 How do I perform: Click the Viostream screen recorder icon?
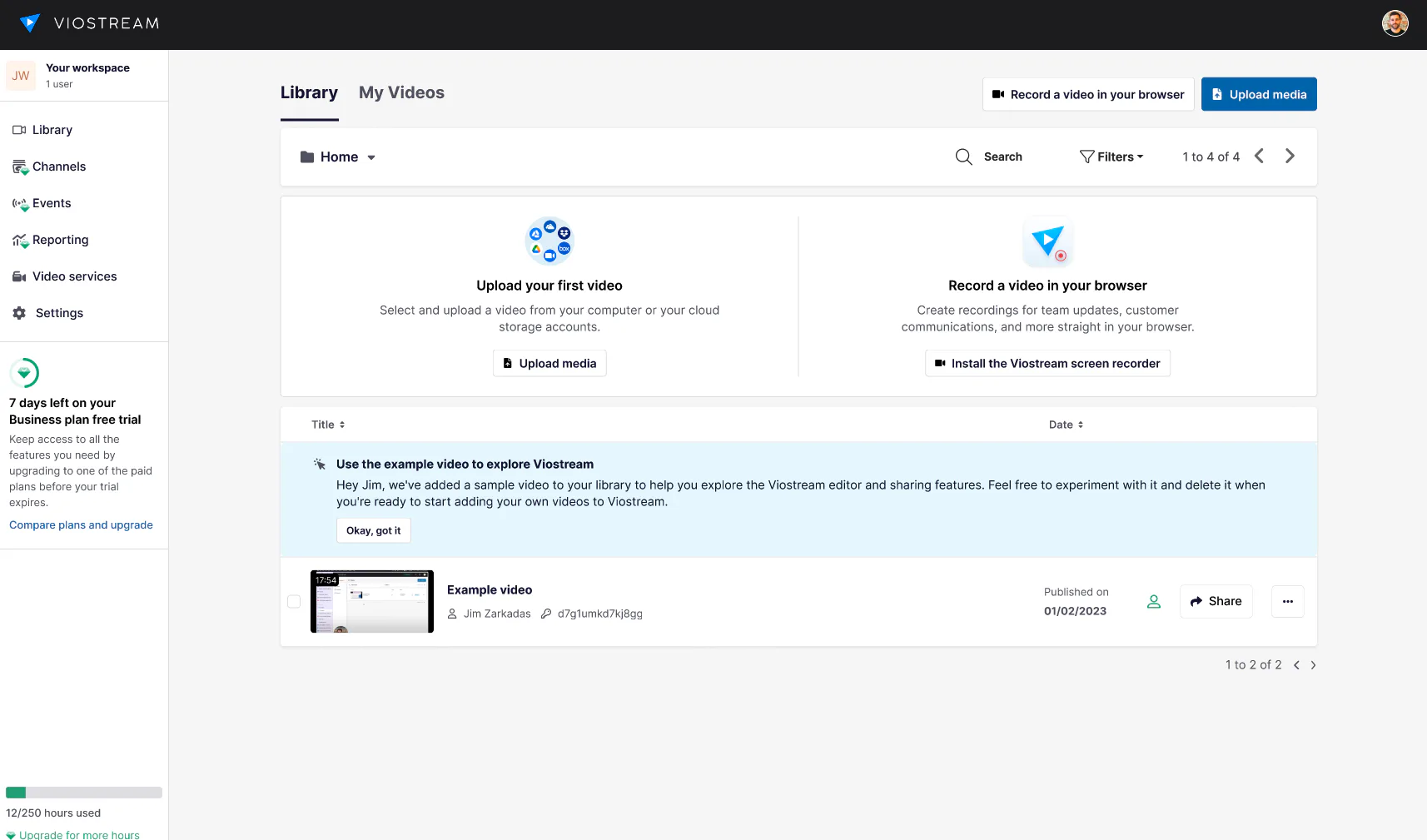(x=1047, y=241)
